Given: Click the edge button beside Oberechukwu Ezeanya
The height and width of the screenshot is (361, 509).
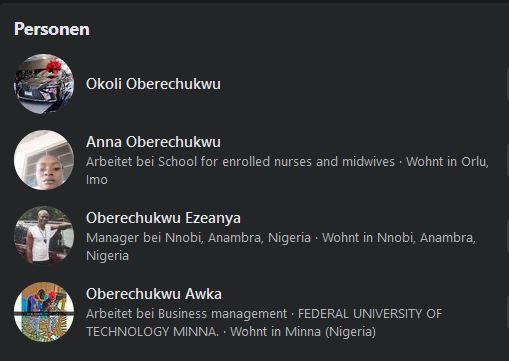Looking at the screenshot, I should [507, 236].
